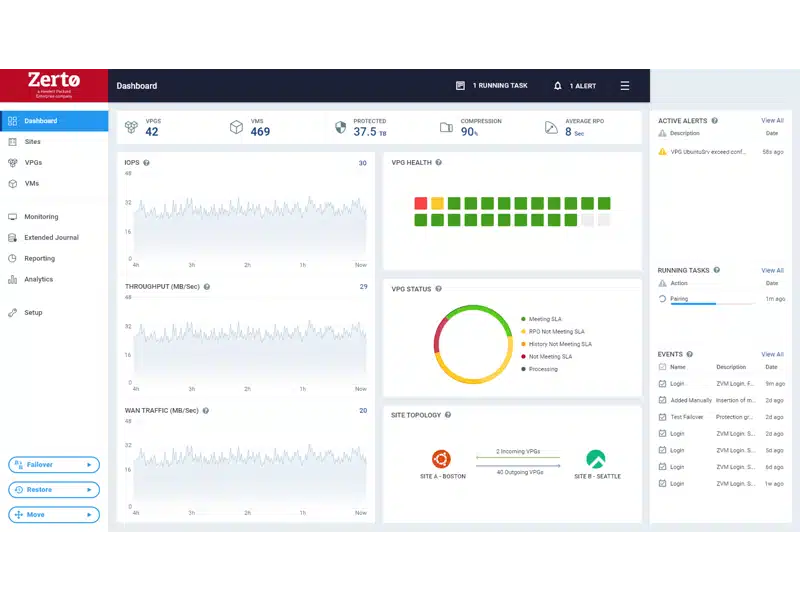
Task: Select the Site B - Seattle topology icon
Action: [x=596, y=460]
